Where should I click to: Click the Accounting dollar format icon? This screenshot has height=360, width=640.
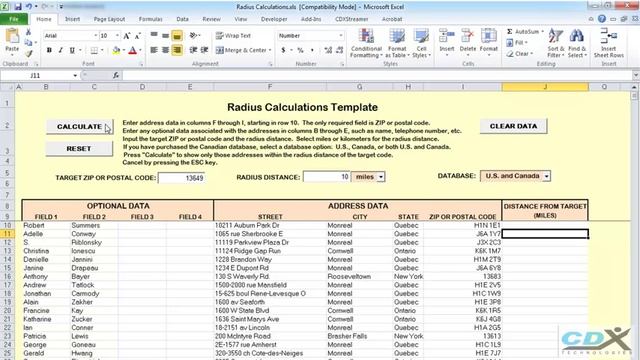coord(283,50)
